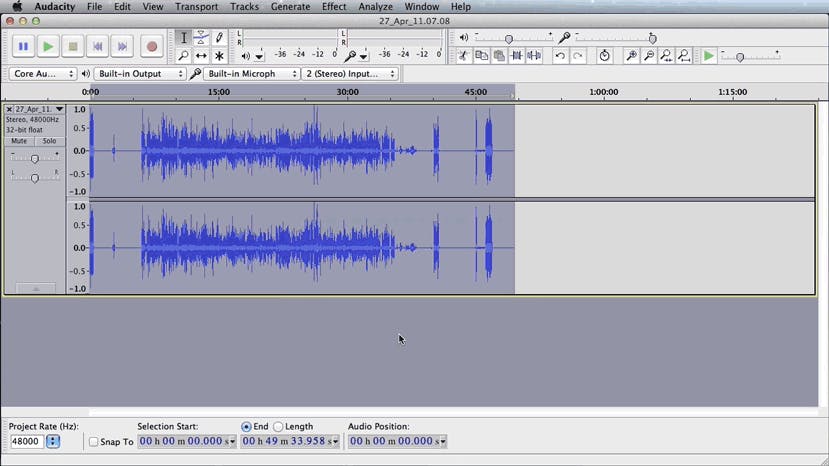Choose the Time Shift tool

coord(201,56)
